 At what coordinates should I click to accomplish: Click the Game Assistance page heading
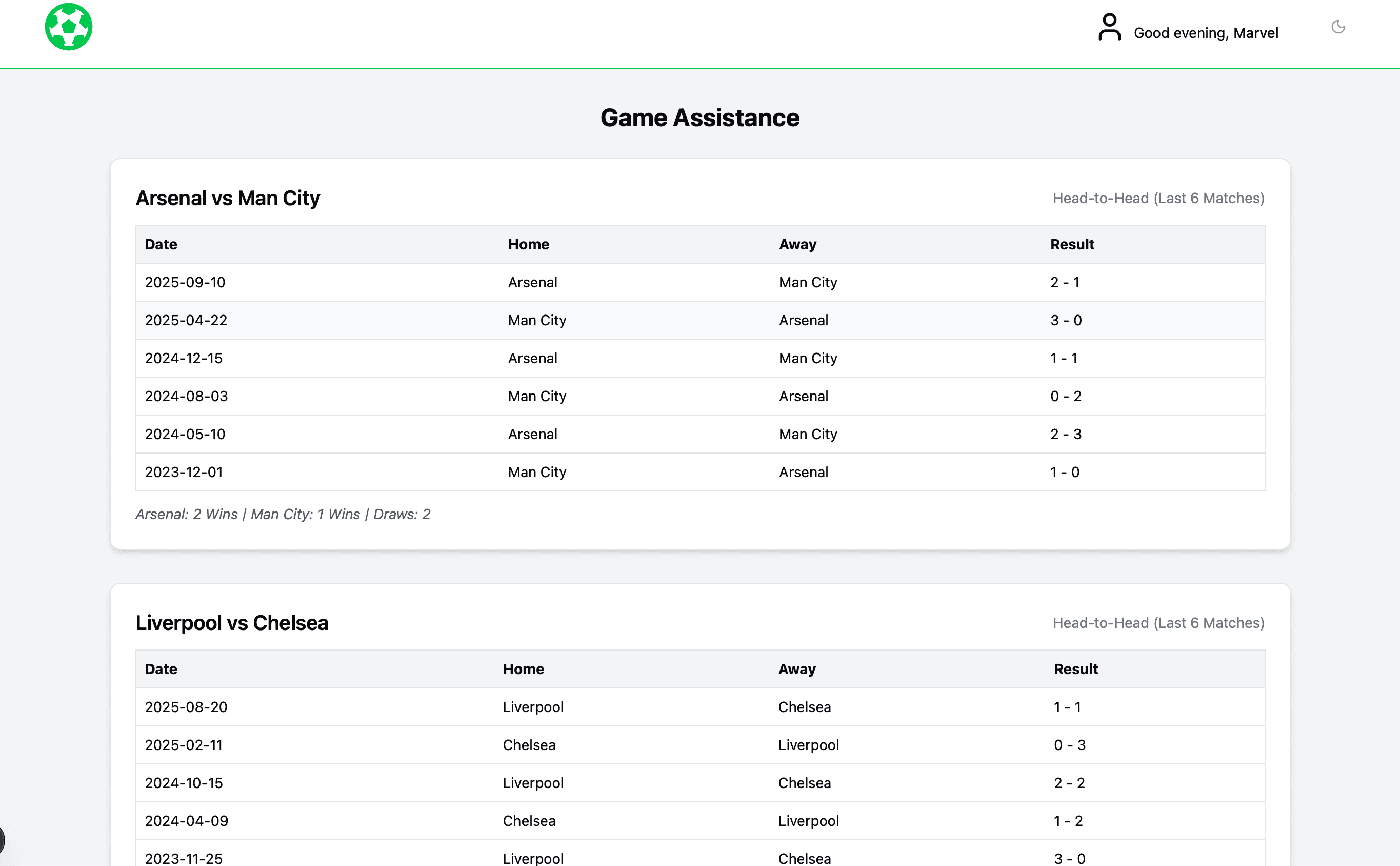click(699, 118)
